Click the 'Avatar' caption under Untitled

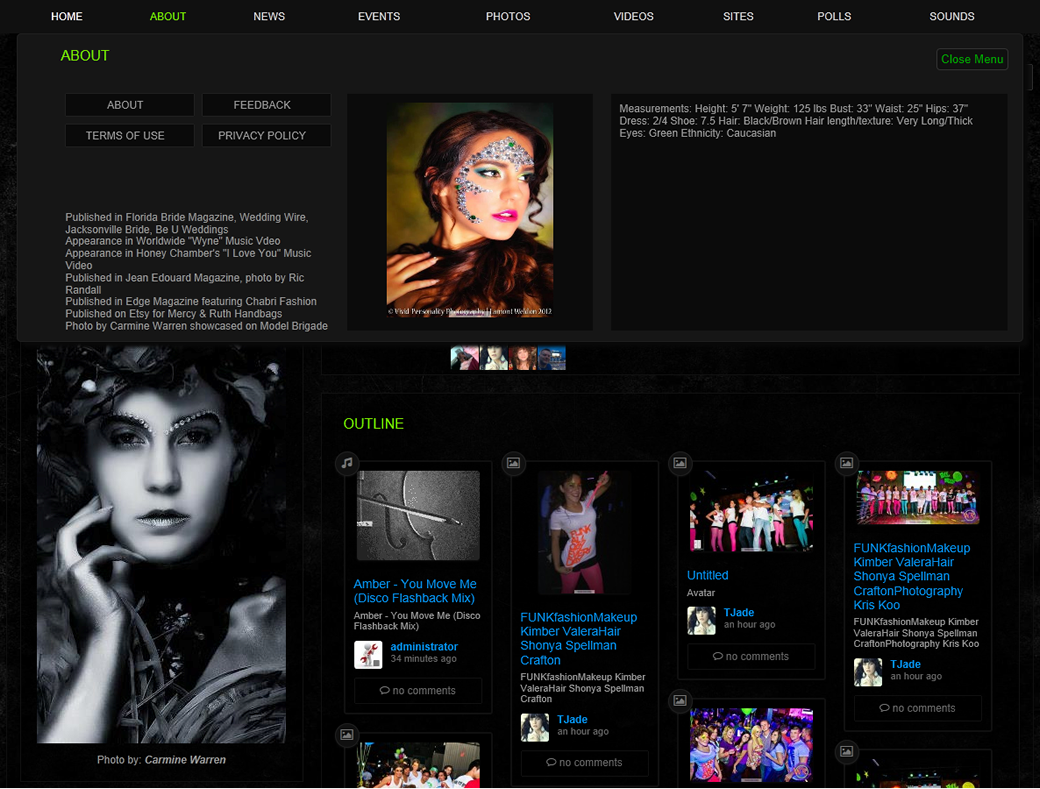coord(701,593)
